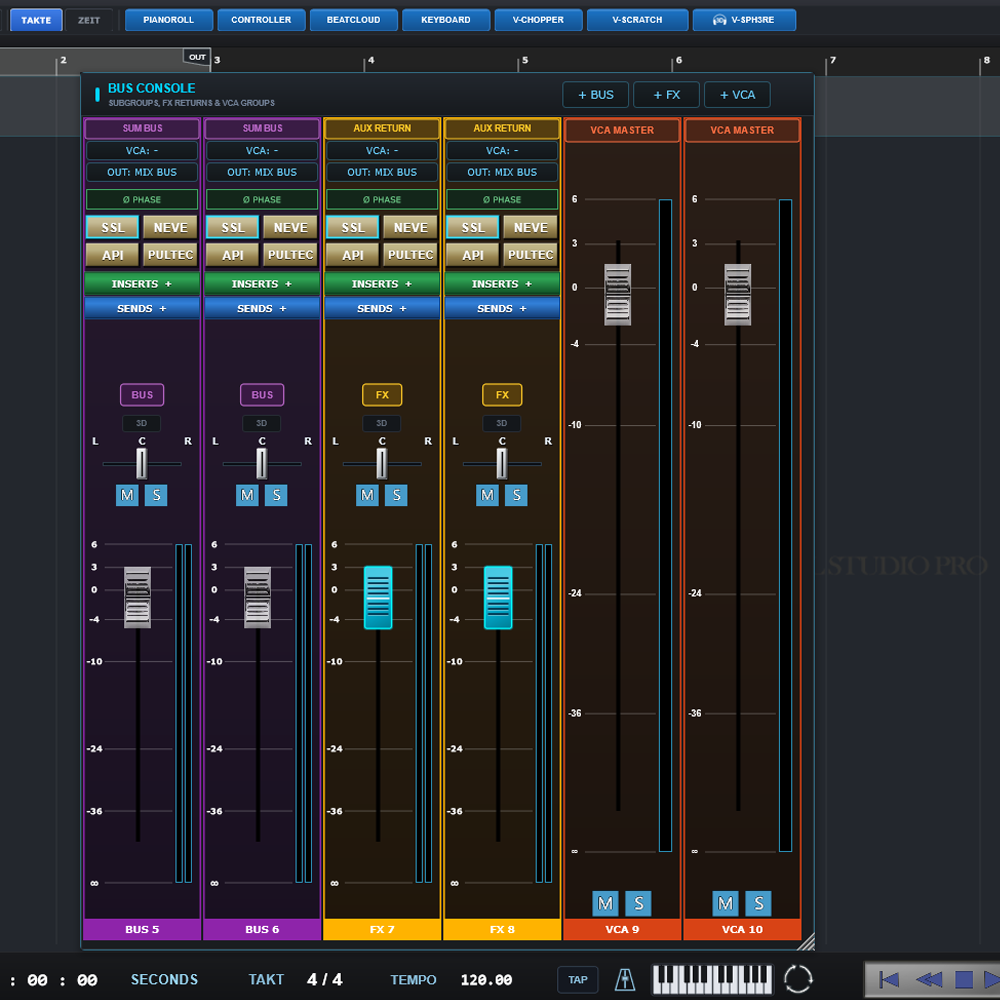The image size is (1000, 1000).
Task: Open the V-CHOPPER tab
Action: 538,20
